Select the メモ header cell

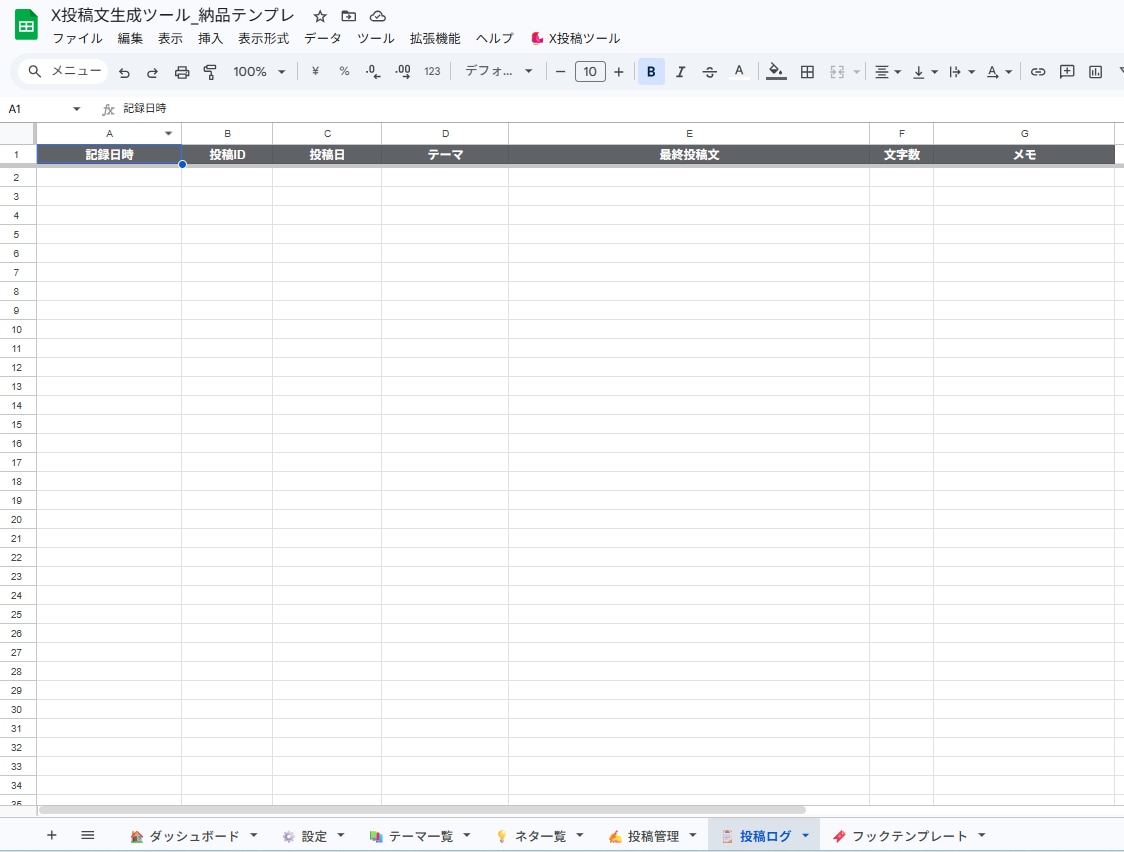[x=1024, y=154]
